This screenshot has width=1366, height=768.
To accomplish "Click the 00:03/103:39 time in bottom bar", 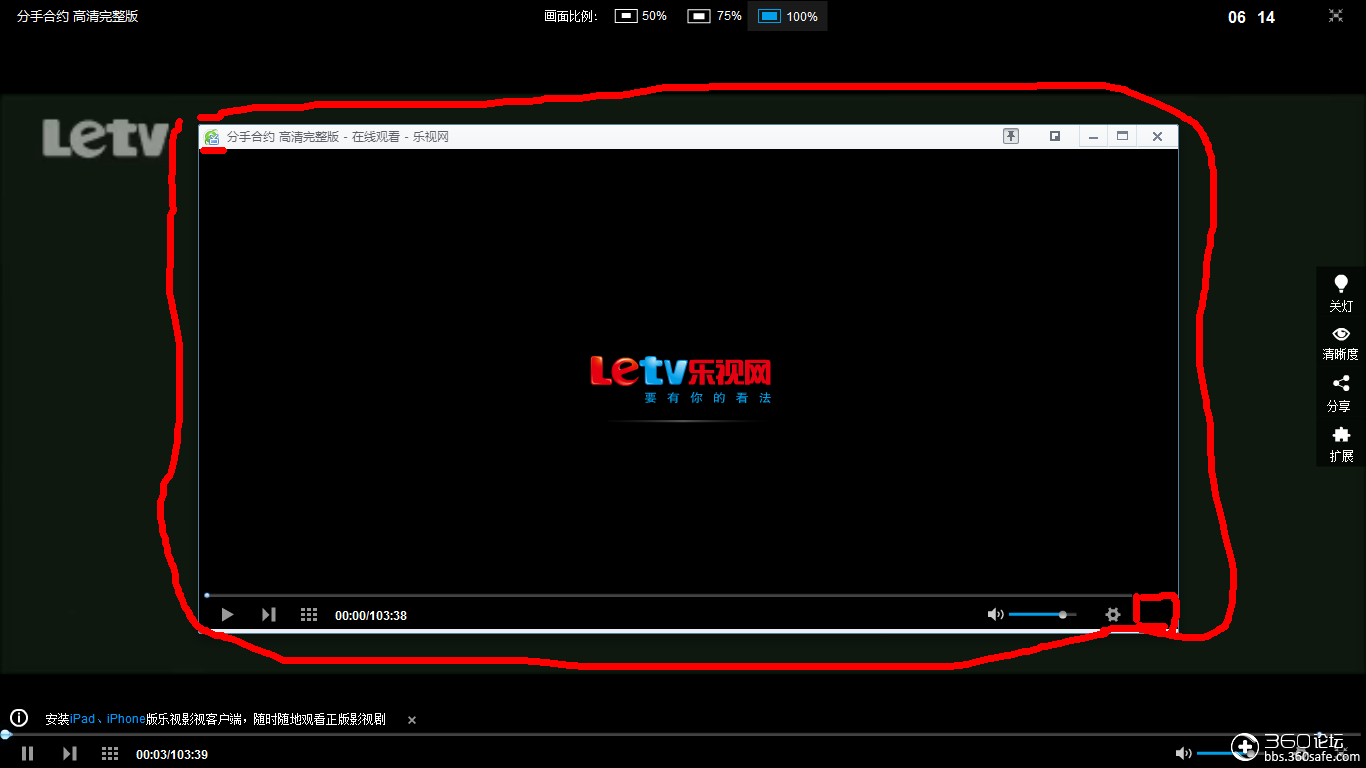I will click(172, 754).
